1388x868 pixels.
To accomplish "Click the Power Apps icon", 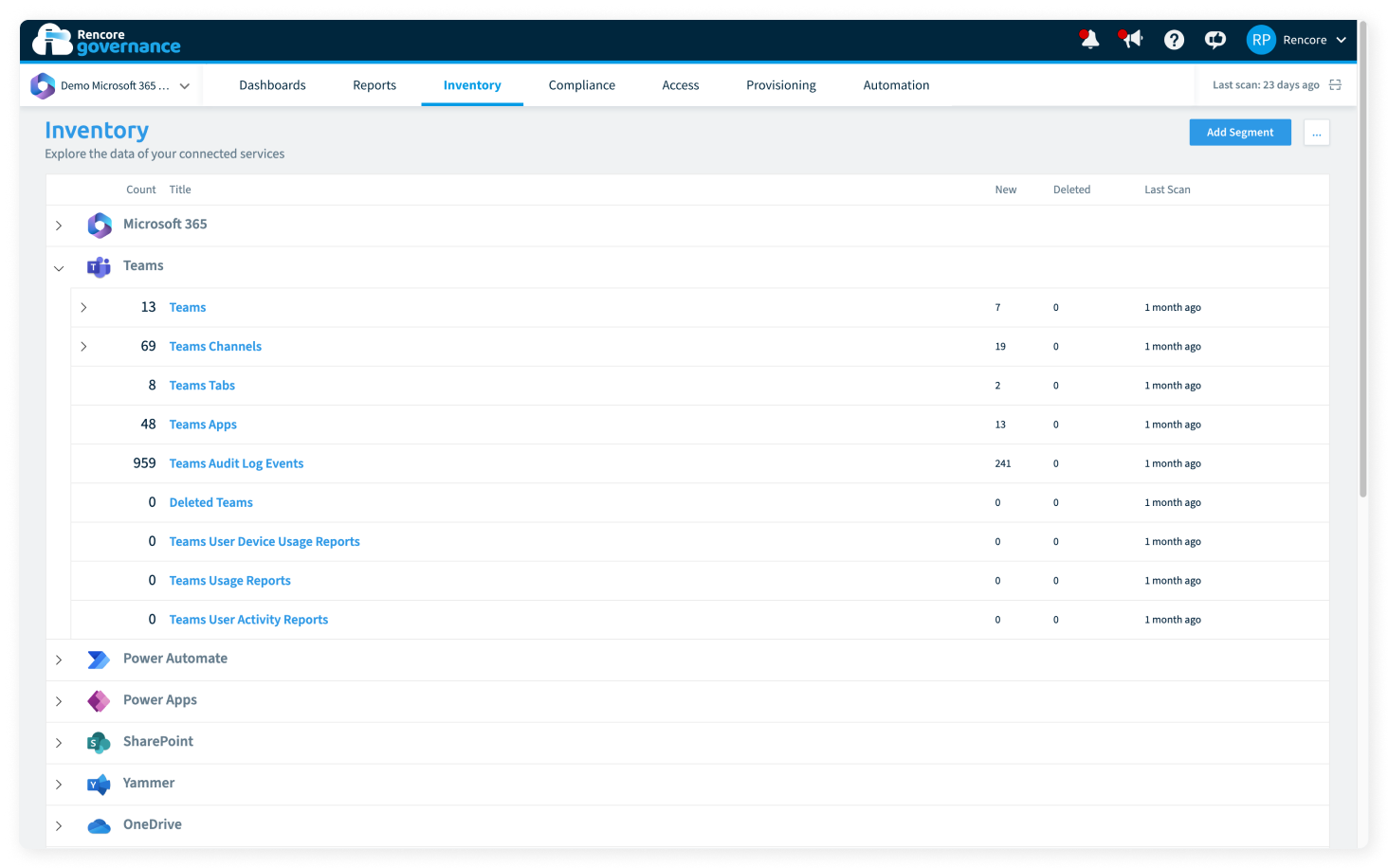I will pyautogui.click(x=99, y=701).
